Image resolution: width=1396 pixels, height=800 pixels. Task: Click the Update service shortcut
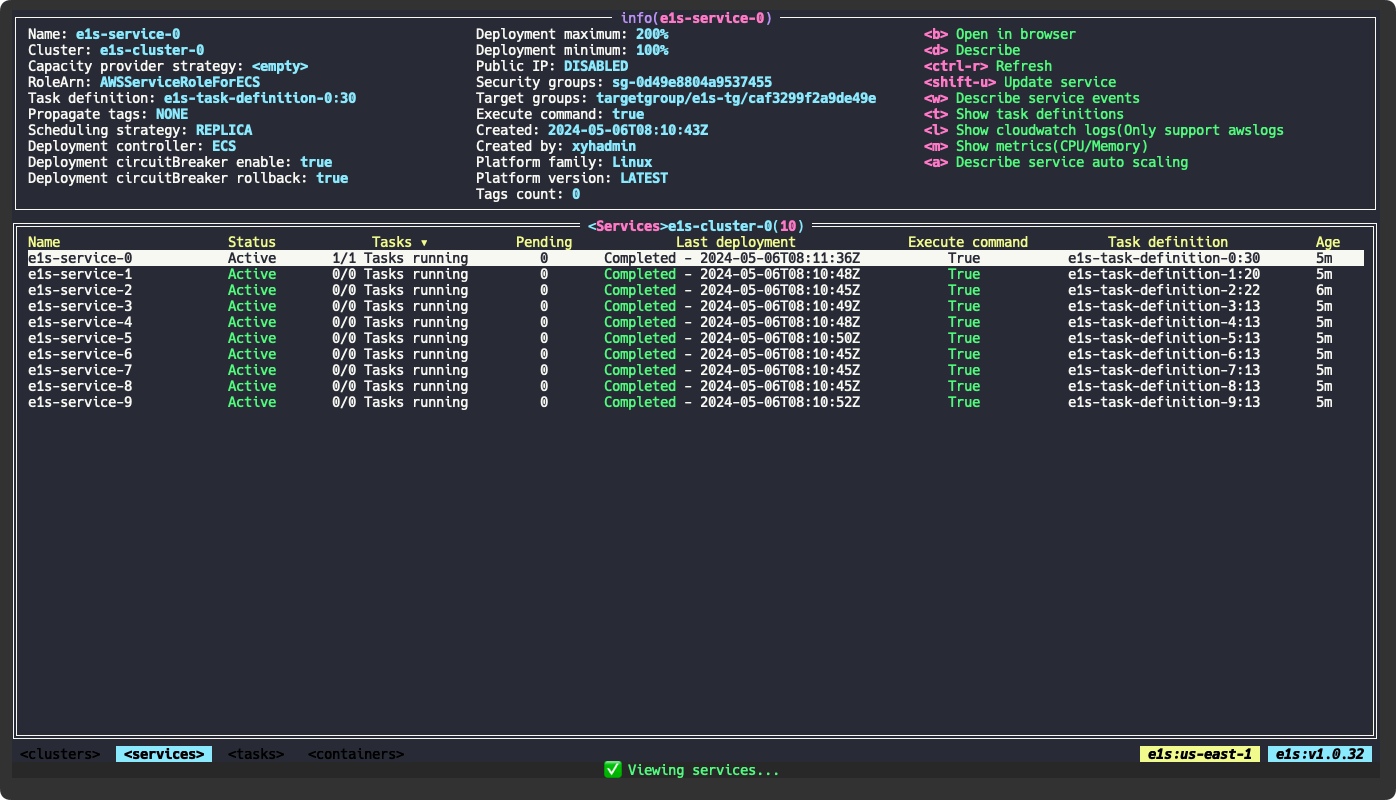(x=1020, y=82)
